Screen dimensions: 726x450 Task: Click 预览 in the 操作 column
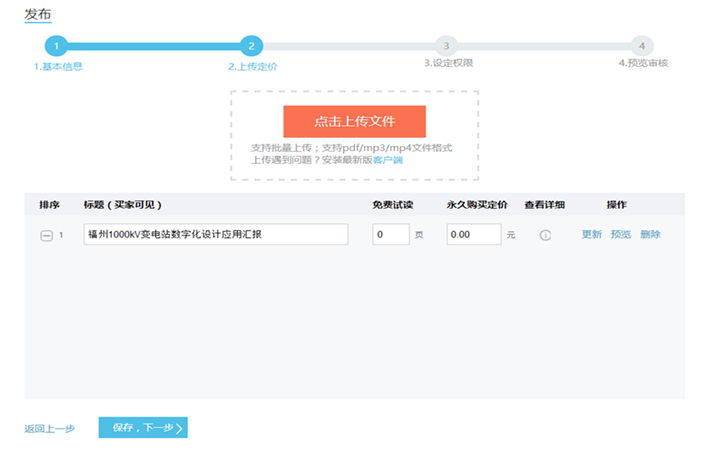pyautogui.click(x=621, y=234)
